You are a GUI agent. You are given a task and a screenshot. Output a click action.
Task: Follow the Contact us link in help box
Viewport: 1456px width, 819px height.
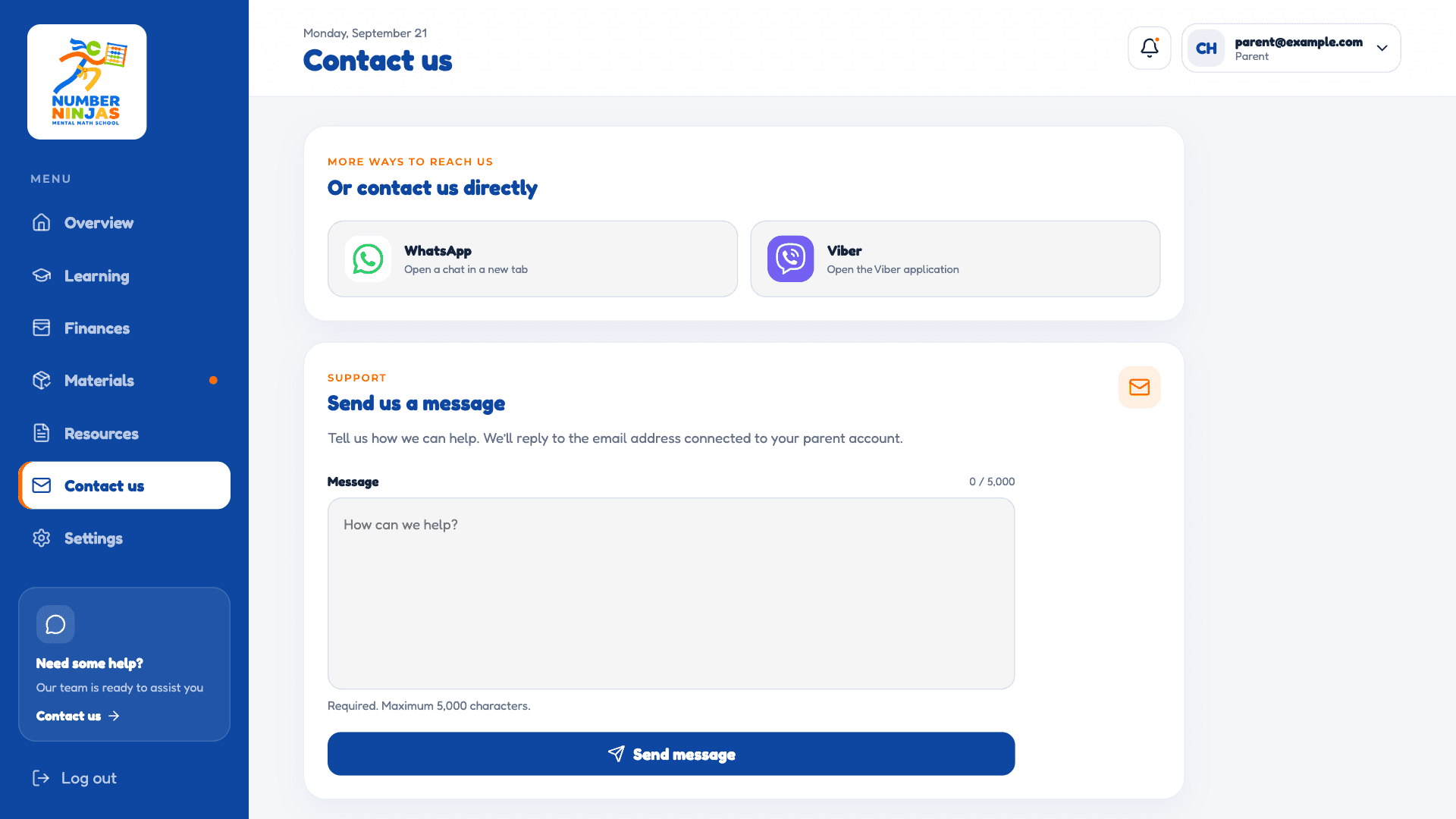(77, 716)
